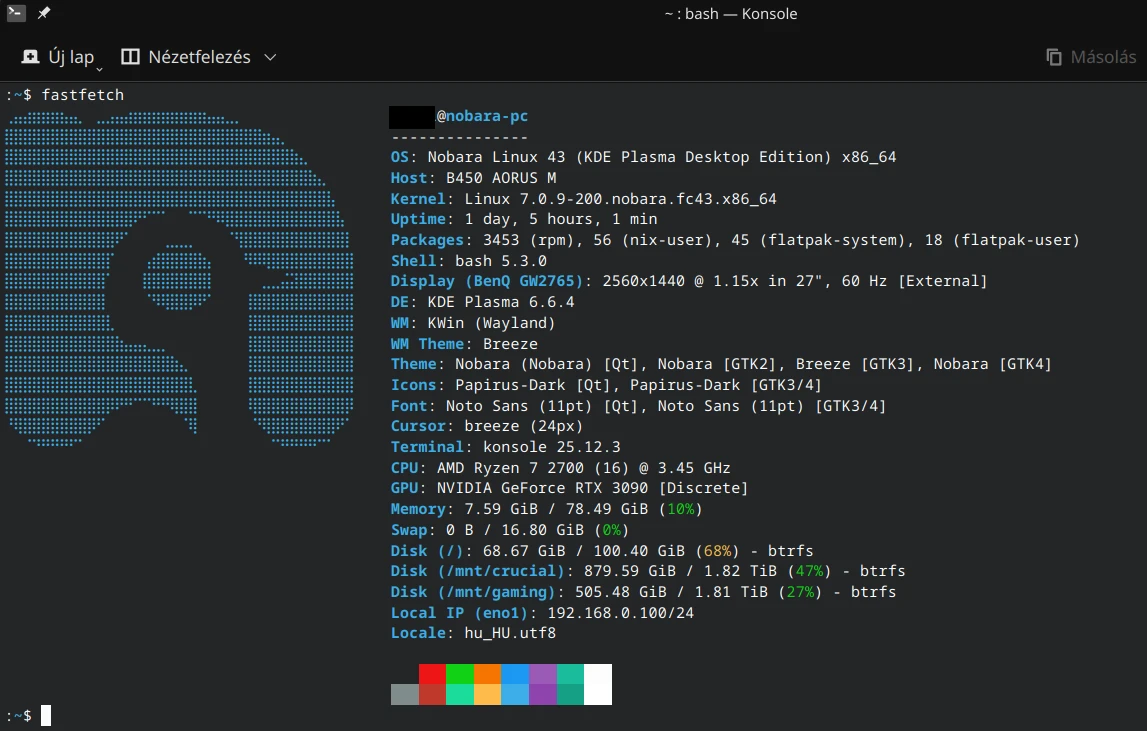The width and height of the screenshot is (1147, 731).
Task: Toggle the pin window icon in title bar
Action: point(44,12)
